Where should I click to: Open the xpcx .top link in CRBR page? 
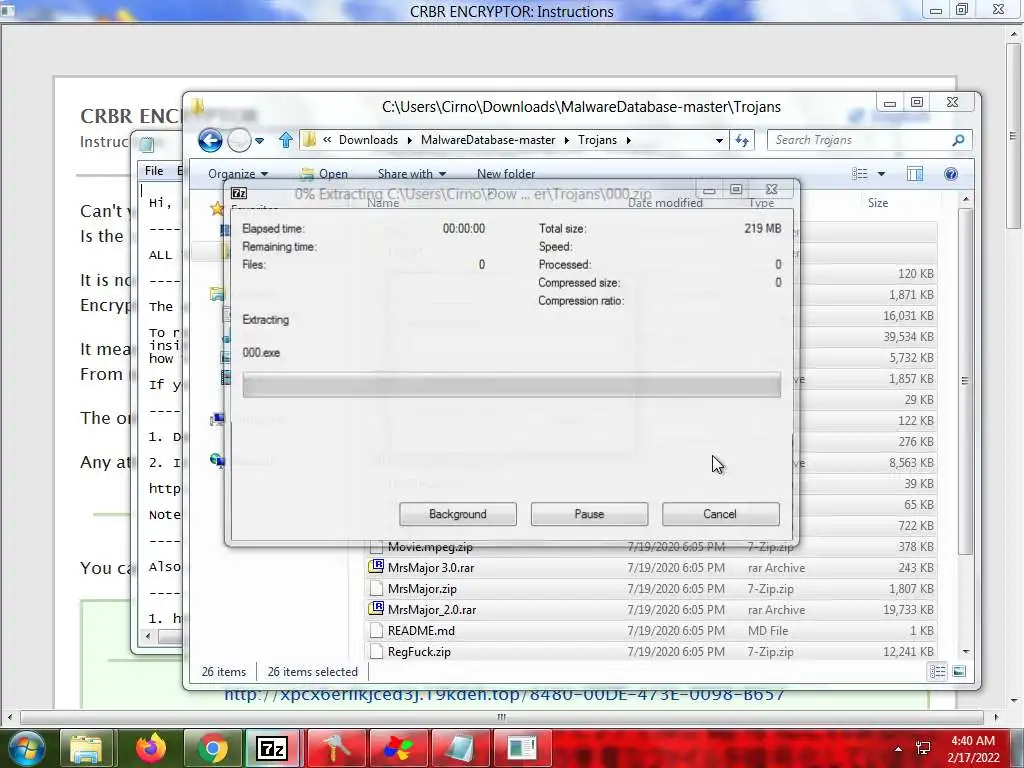click(x=504, y=694)
